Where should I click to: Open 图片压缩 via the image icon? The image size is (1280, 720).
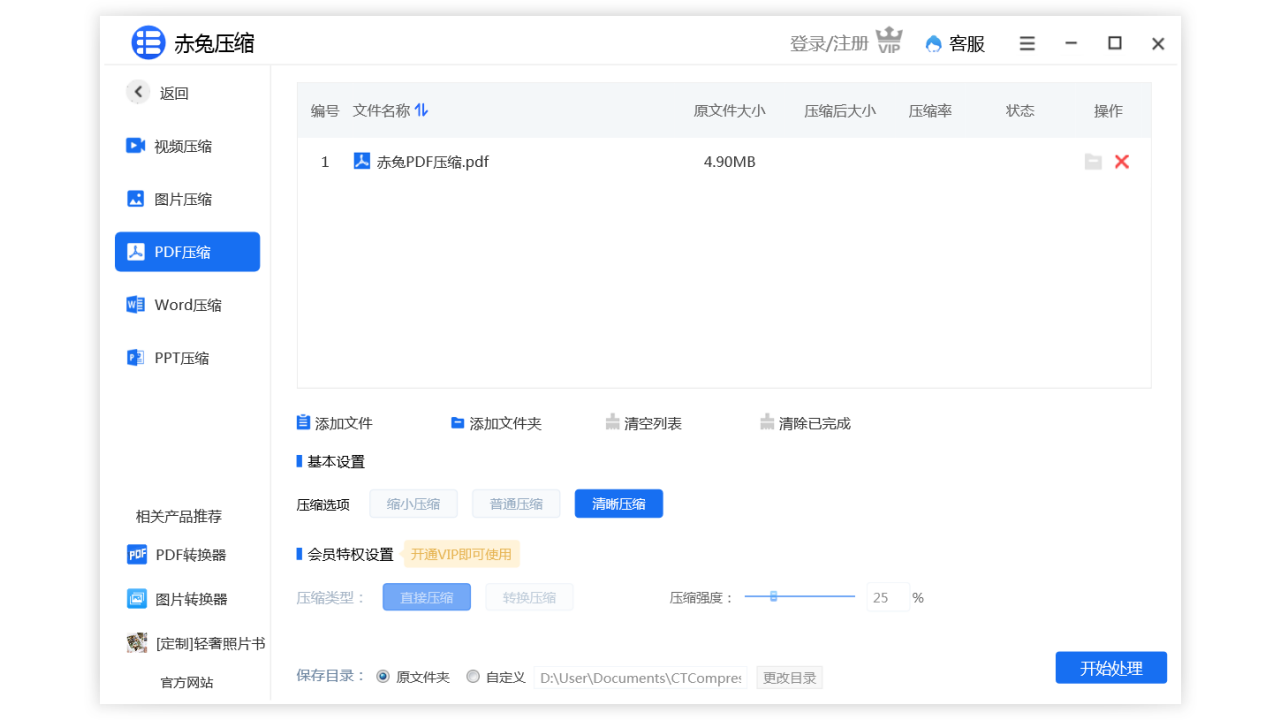tap(136, 198)
